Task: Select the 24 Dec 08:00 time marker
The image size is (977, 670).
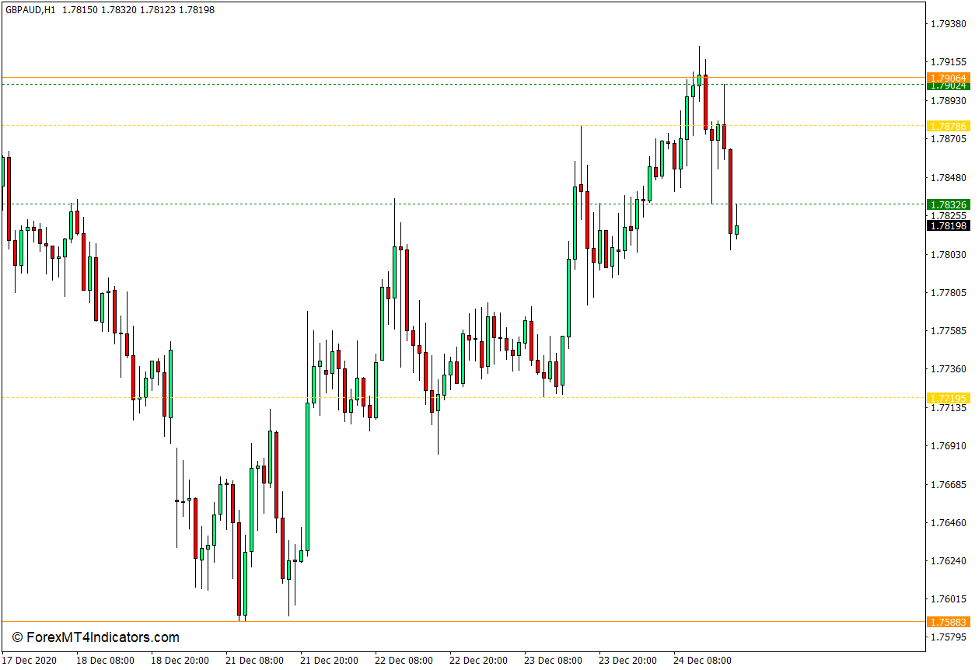Action: (702, 660)
